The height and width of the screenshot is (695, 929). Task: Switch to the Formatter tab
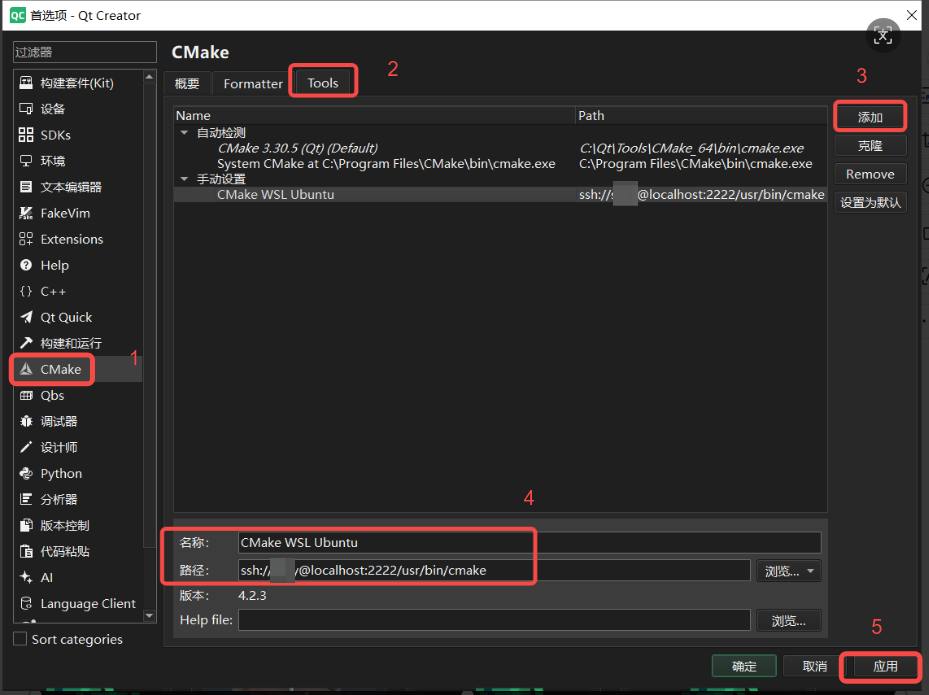pyautogui.click(x=253, y=84)
